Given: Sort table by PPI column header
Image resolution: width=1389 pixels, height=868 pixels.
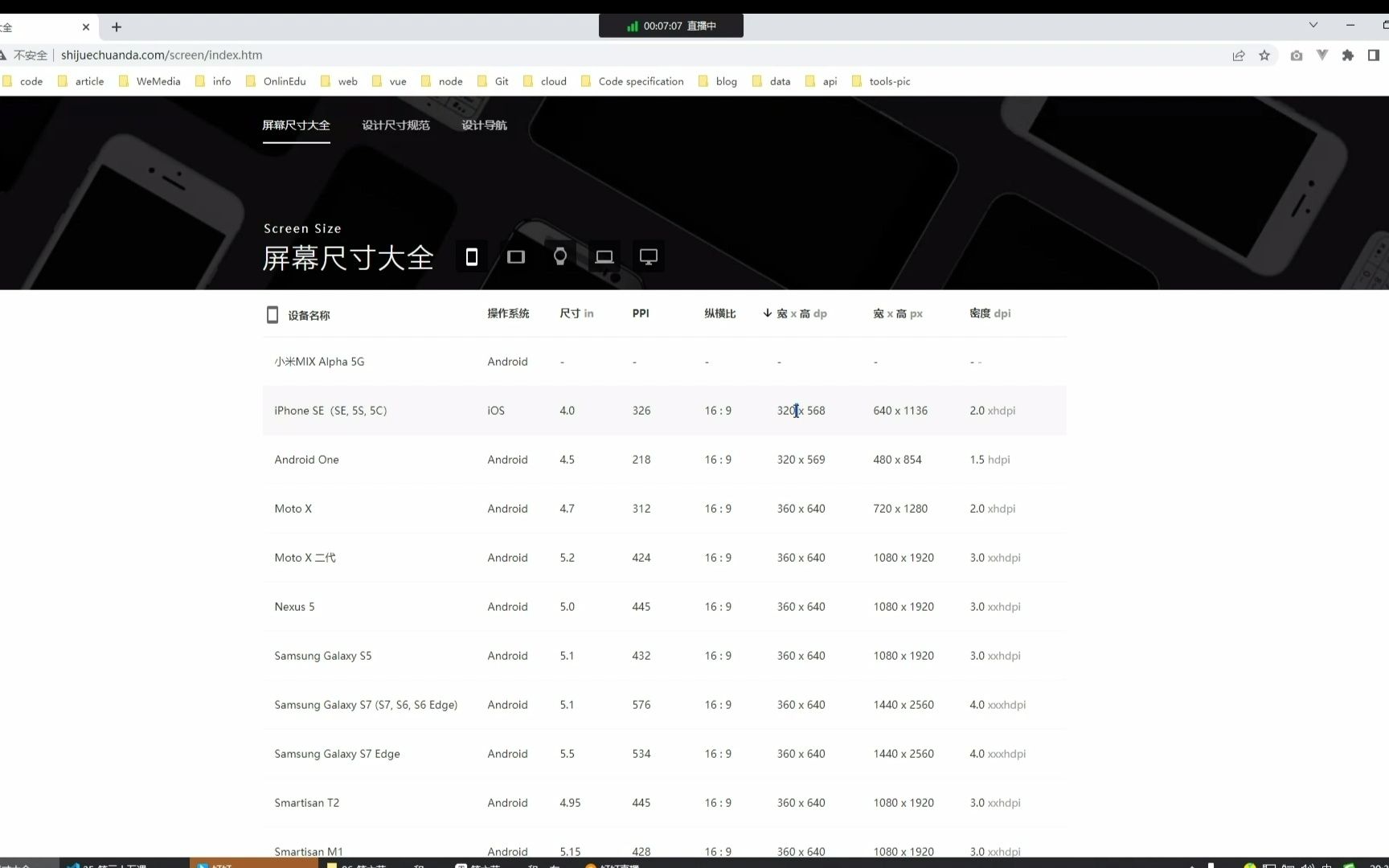Looking at the screenshot, I should pyautogui.click(x=641, y=313).
